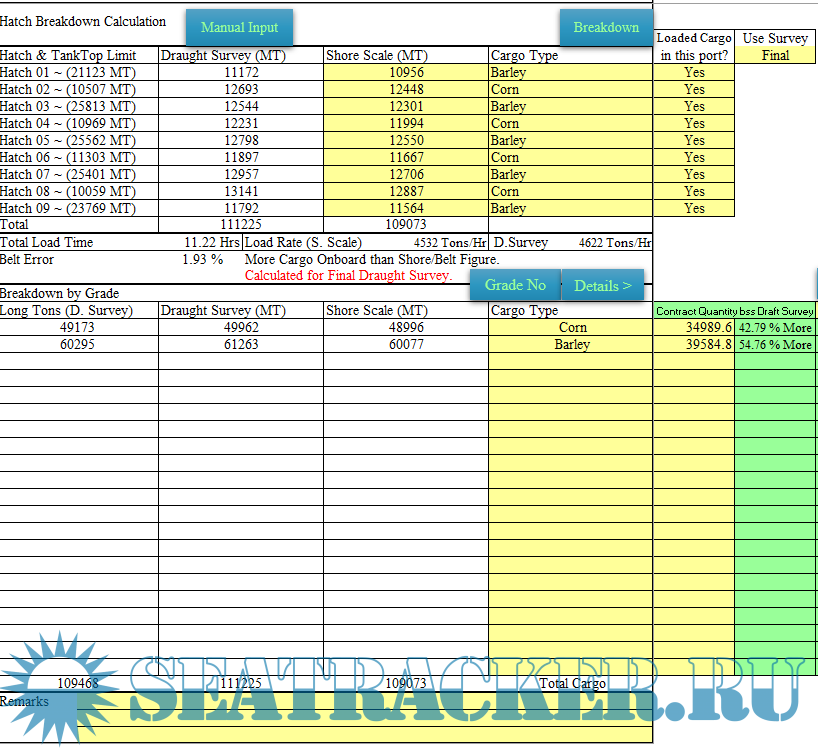
Task: Click the Manual Input button
Action: [239, 27]
